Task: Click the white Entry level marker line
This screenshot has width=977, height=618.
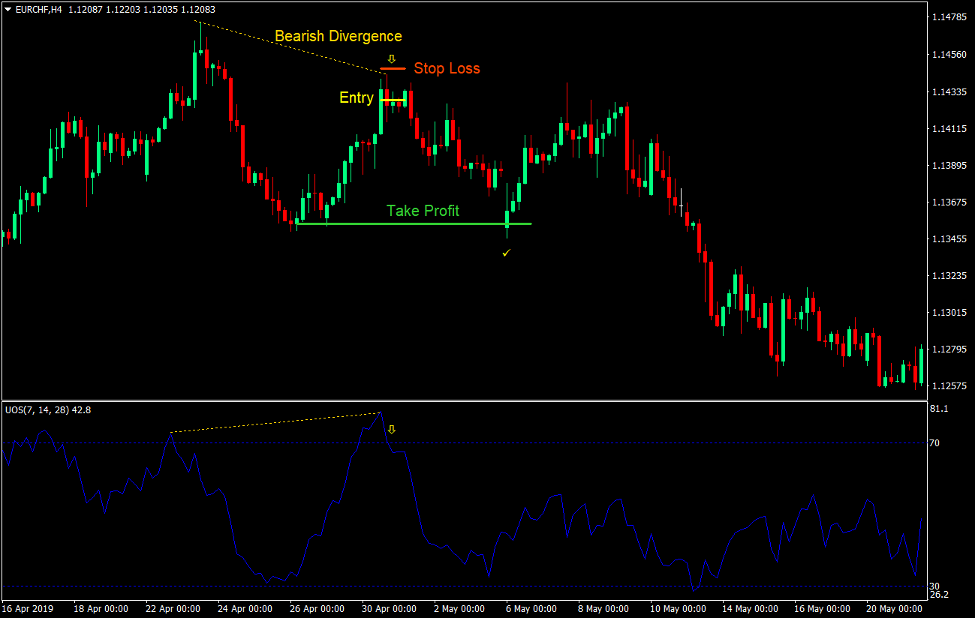Action: [394, 100]
